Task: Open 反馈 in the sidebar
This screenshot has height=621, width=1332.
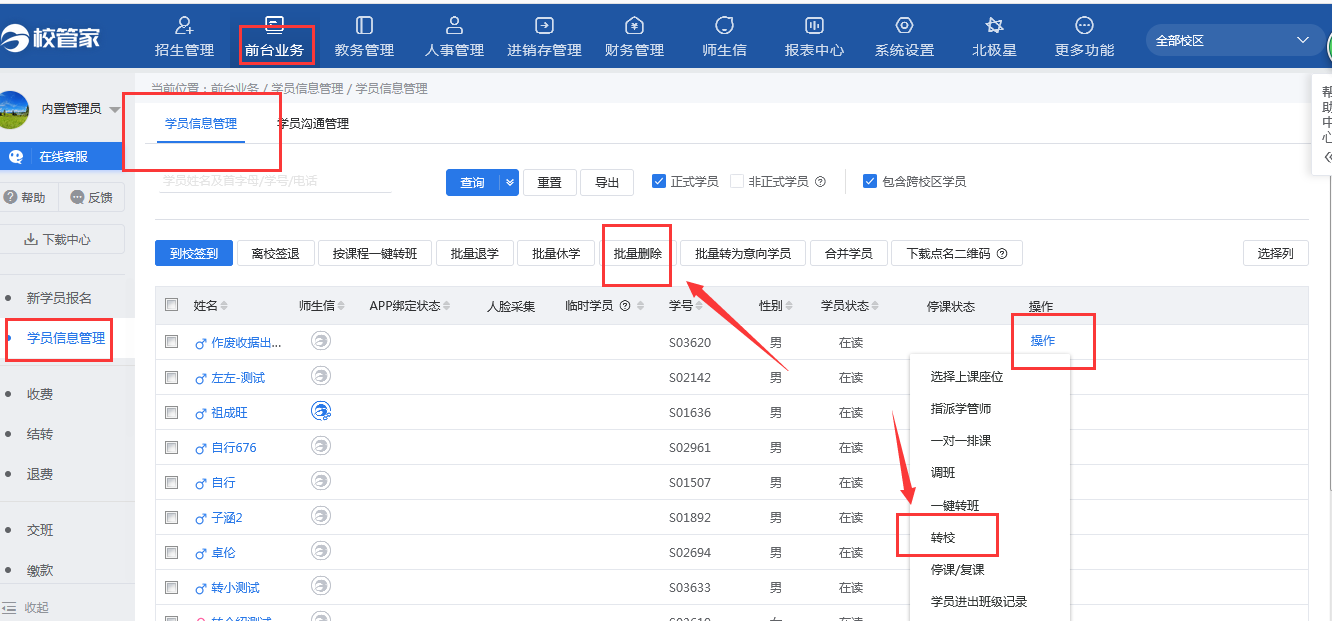Action: [x=92, y=197]
